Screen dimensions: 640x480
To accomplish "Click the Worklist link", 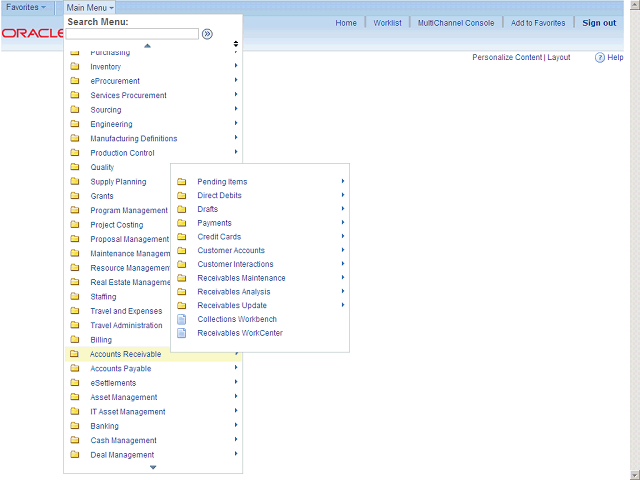I will tap(388, 23).
